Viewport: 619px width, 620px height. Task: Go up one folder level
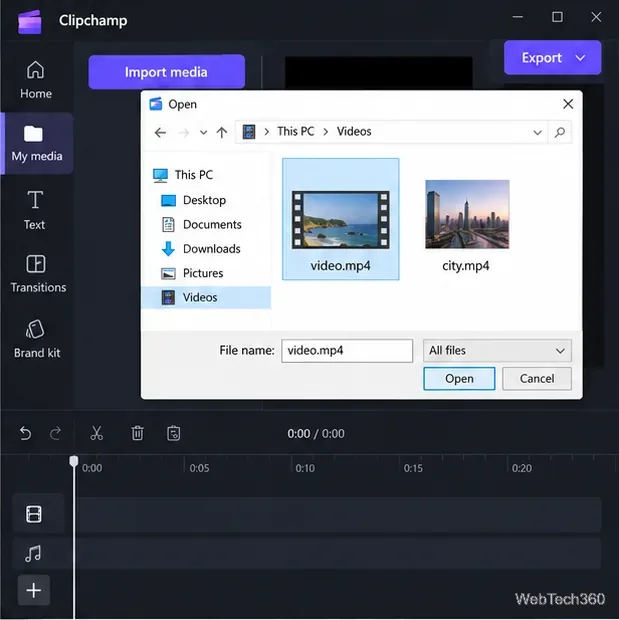222,132
